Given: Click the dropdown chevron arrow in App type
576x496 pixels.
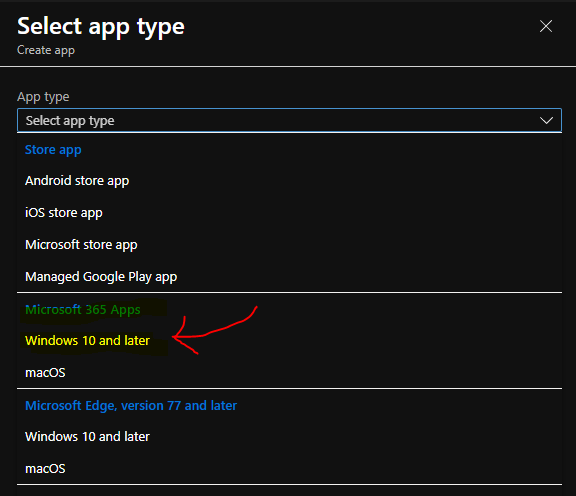Looking at the screenshot, I should (546, 121).
